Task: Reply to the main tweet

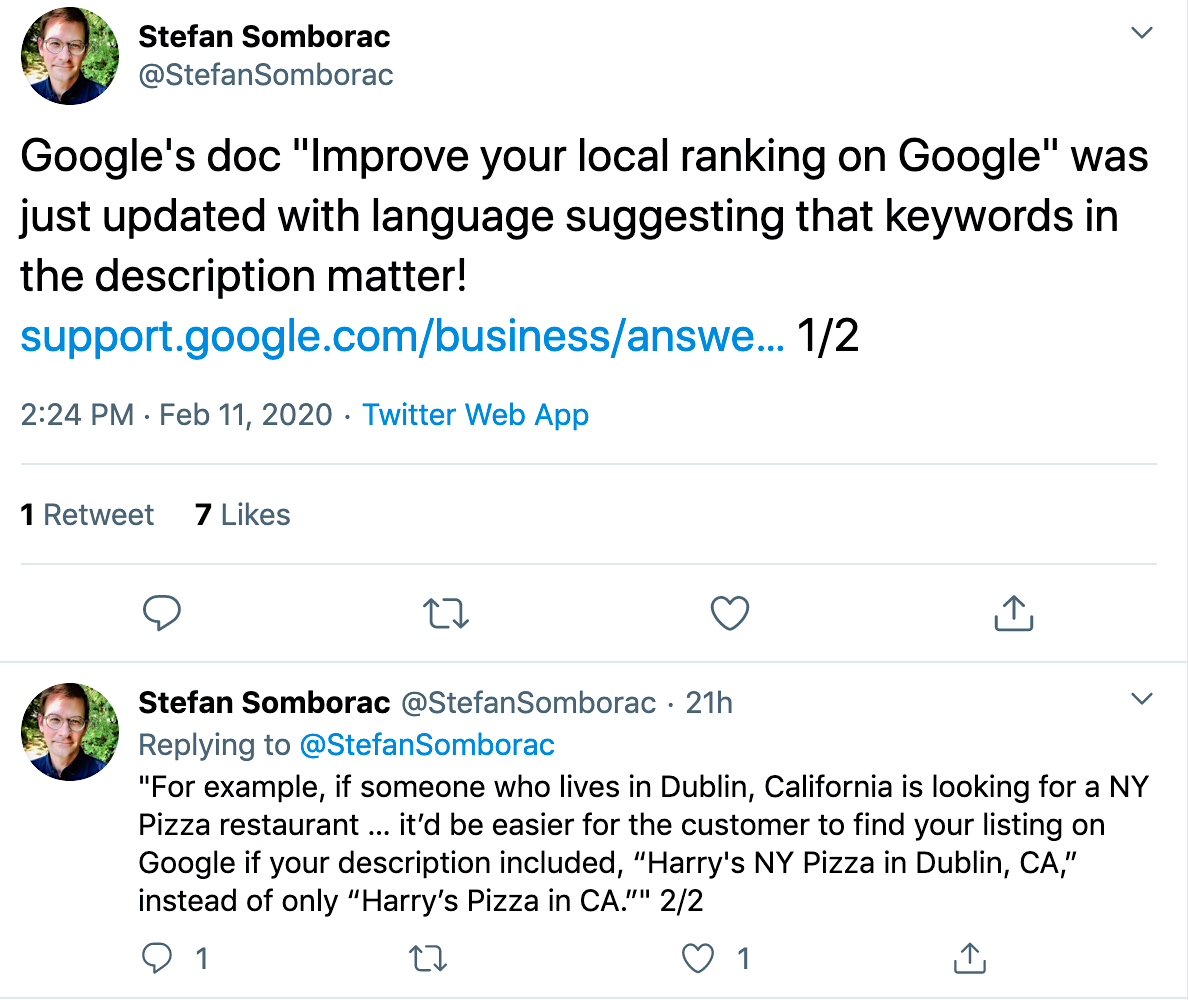Action: [161, 613]
